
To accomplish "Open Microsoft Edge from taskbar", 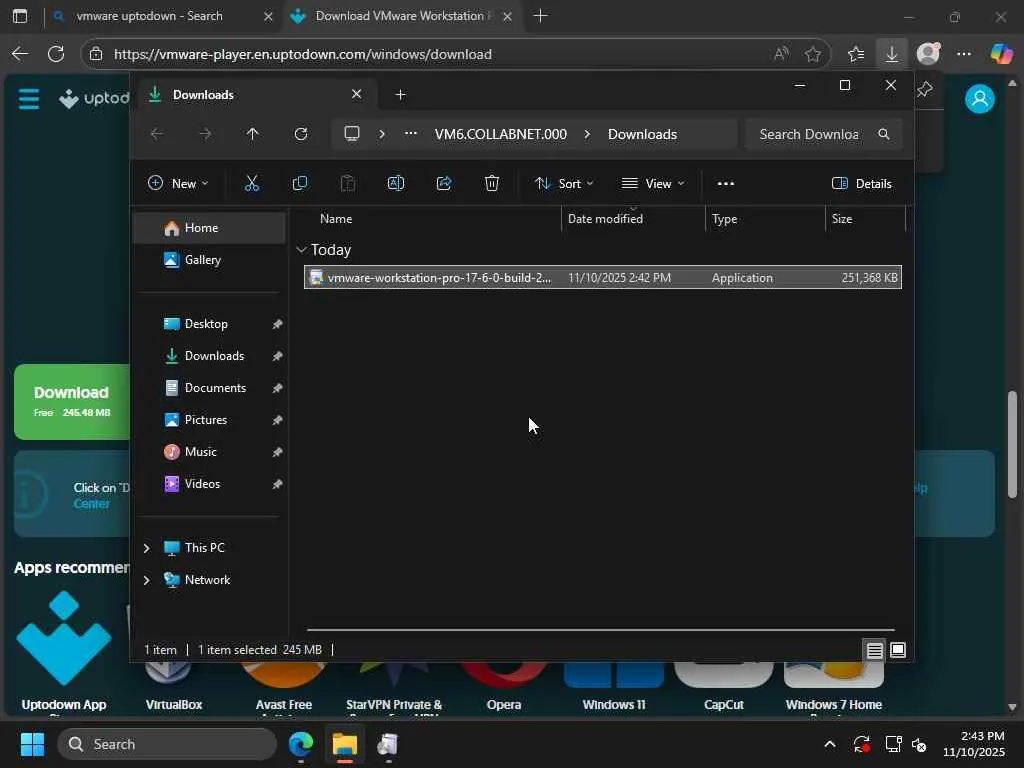I will [301, 744].
